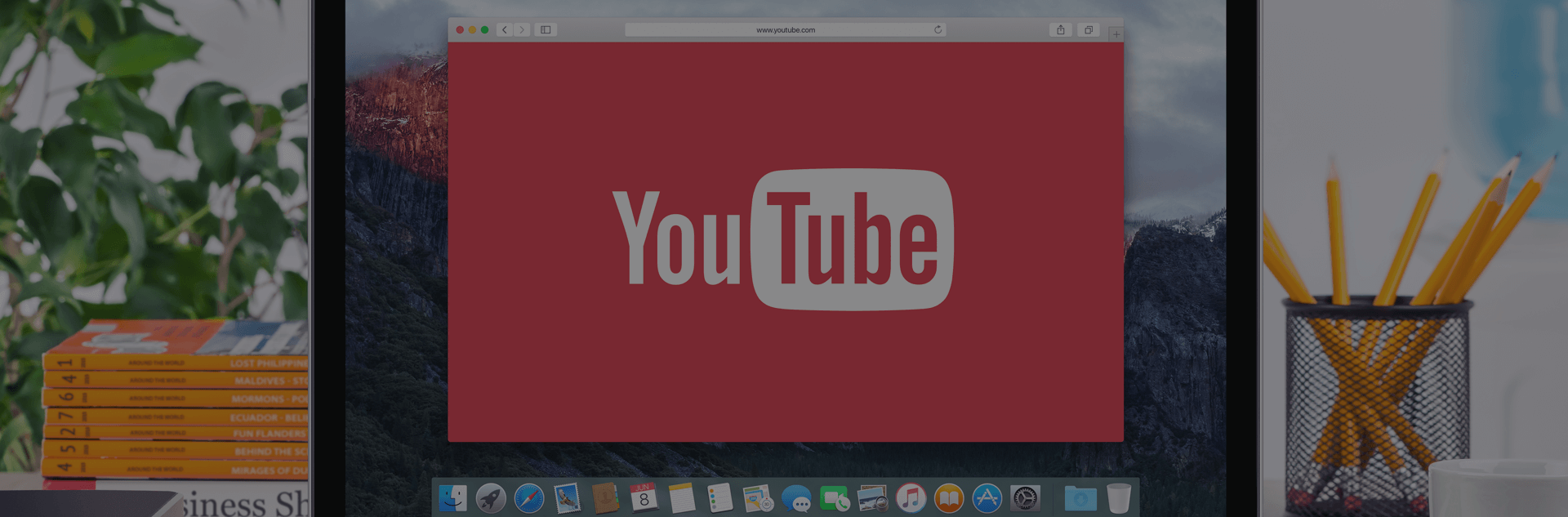
Task: Open iTunes from the Dock
Action: tap(911, 498)
